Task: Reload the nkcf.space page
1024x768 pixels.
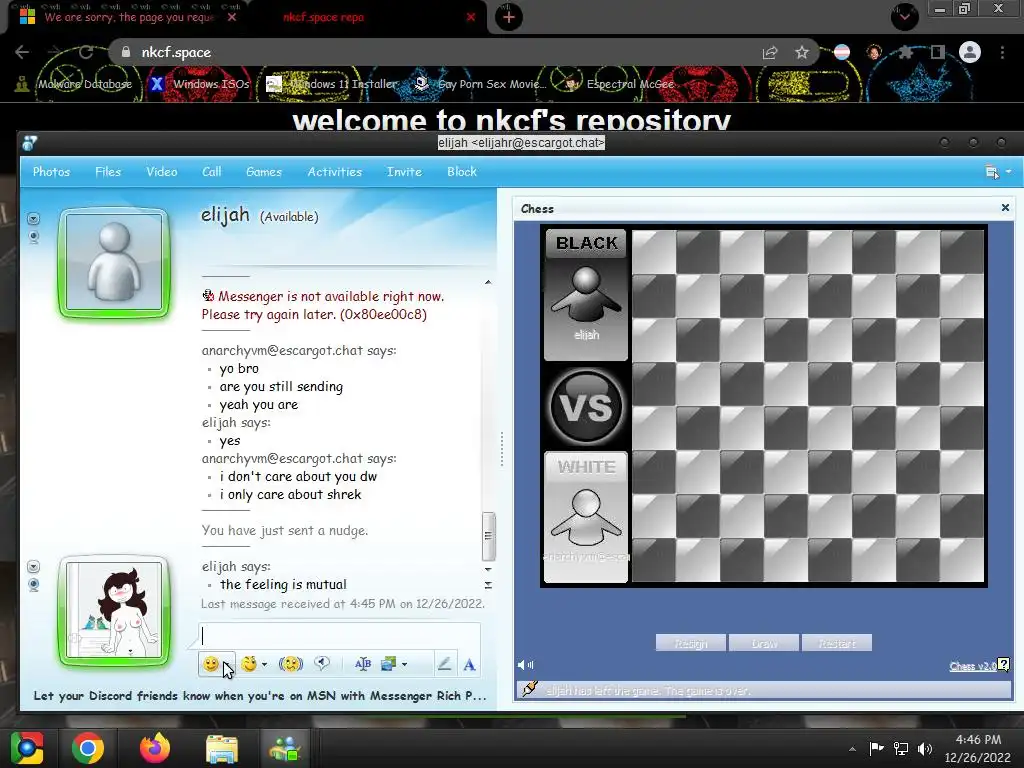Action: click(86, 52)
